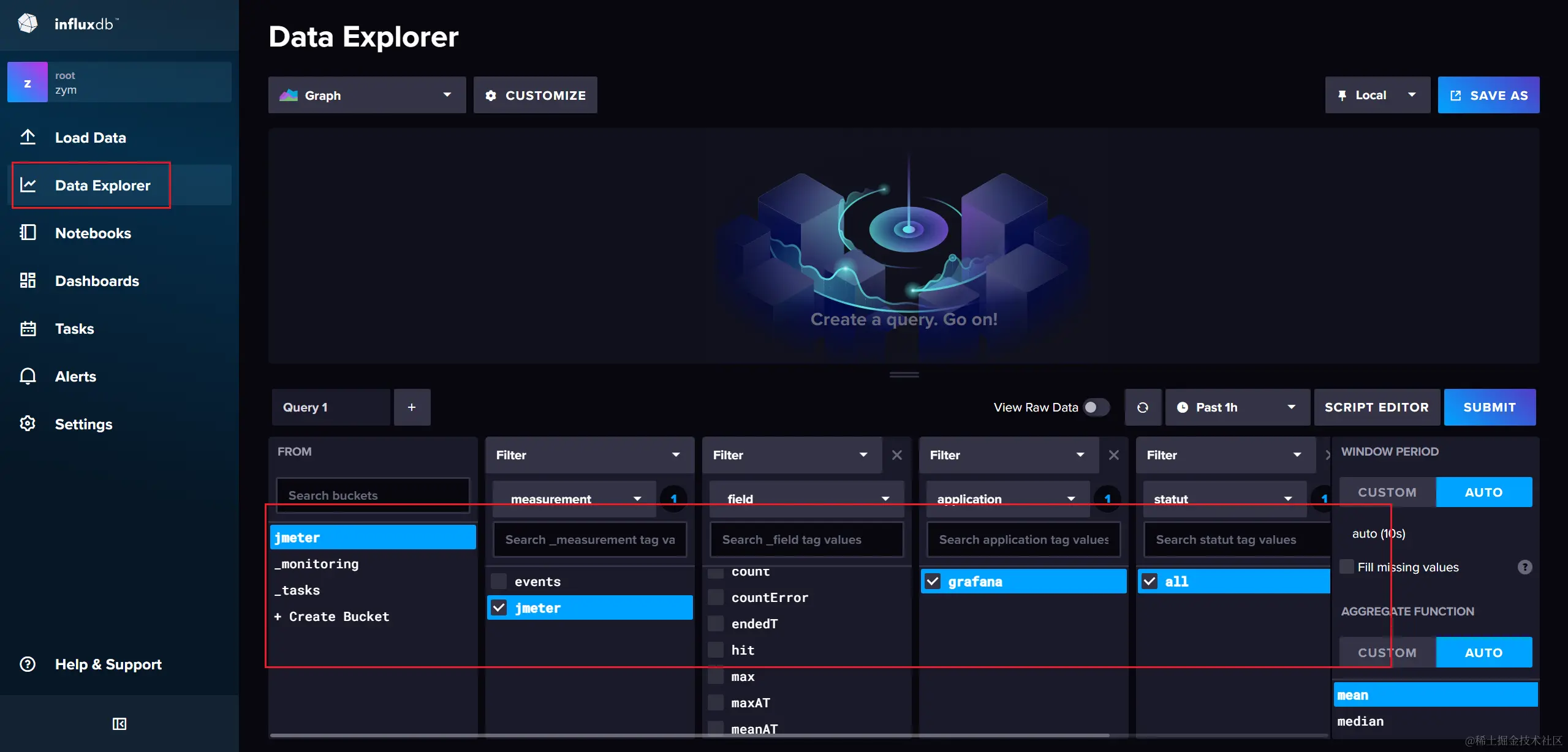Collapse the sidebar with the bottom toggle icon
The image size is (1568, 752).
pyautogui.click(x=119, y=724)
